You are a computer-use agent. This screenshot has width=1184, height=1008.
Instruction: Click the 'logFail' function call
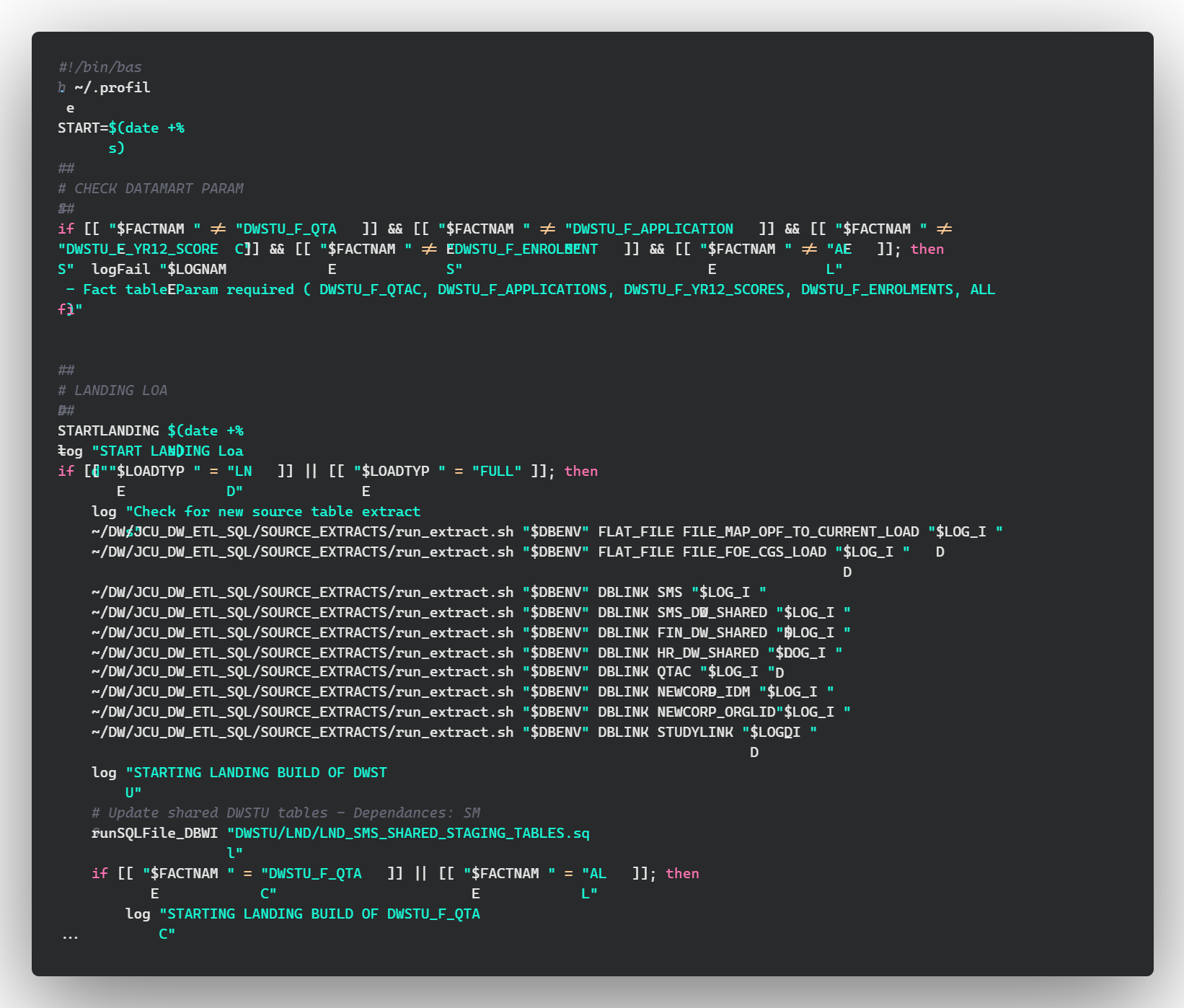coord(121,269)
